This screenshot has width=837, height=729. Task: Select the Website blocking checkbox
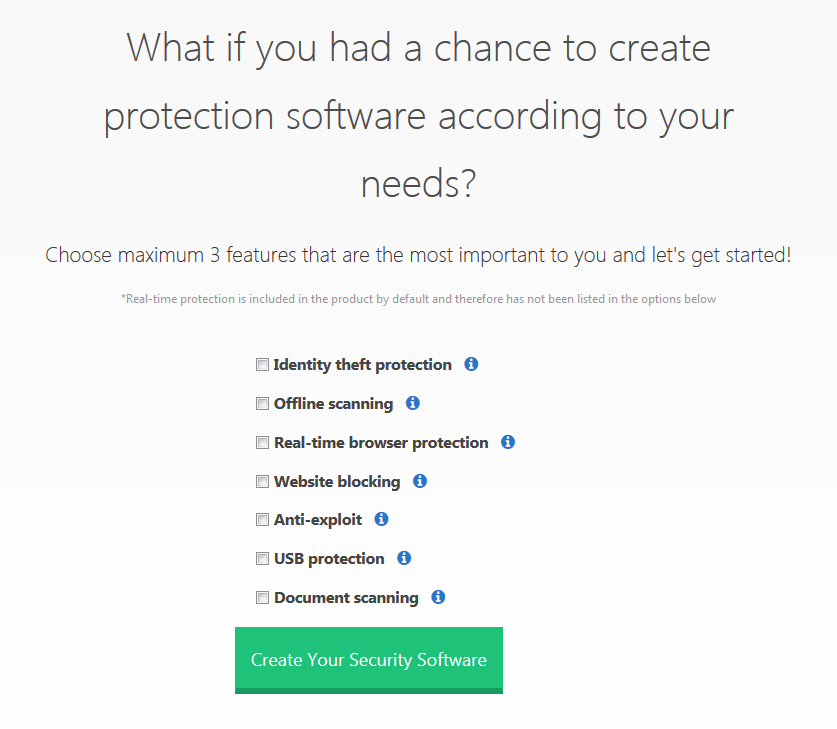pyautogui.click(x=262, y=481)
